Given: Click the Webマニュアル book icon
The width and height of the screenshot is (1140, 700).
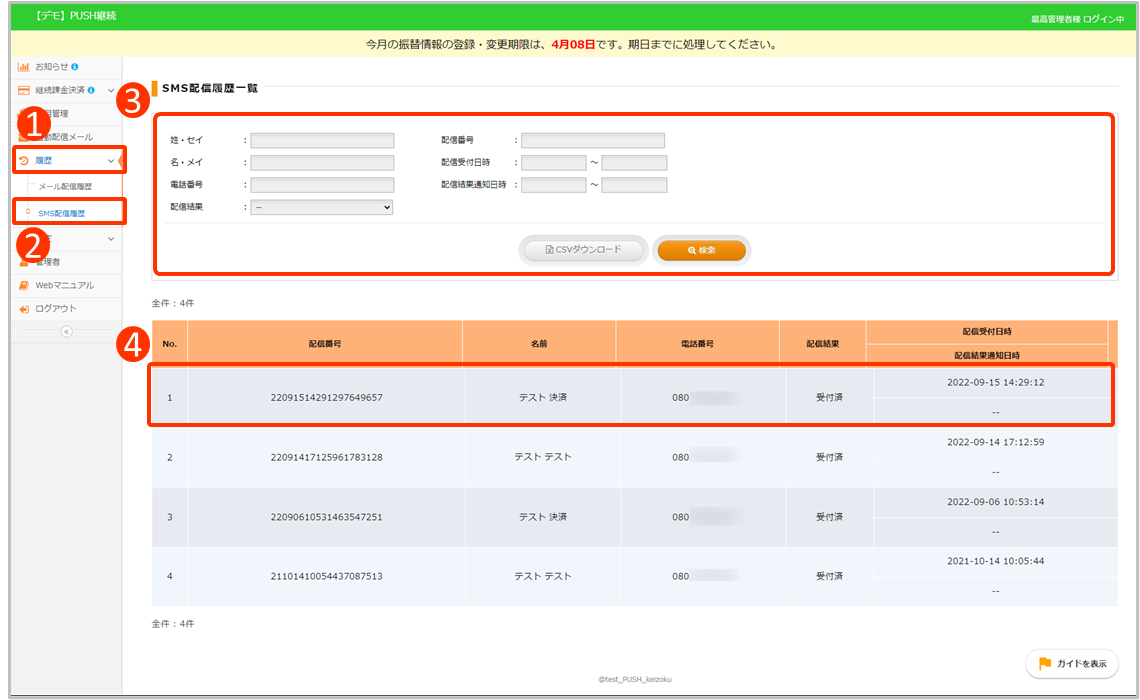Looking at the screenshot, I should coord(24,286).
